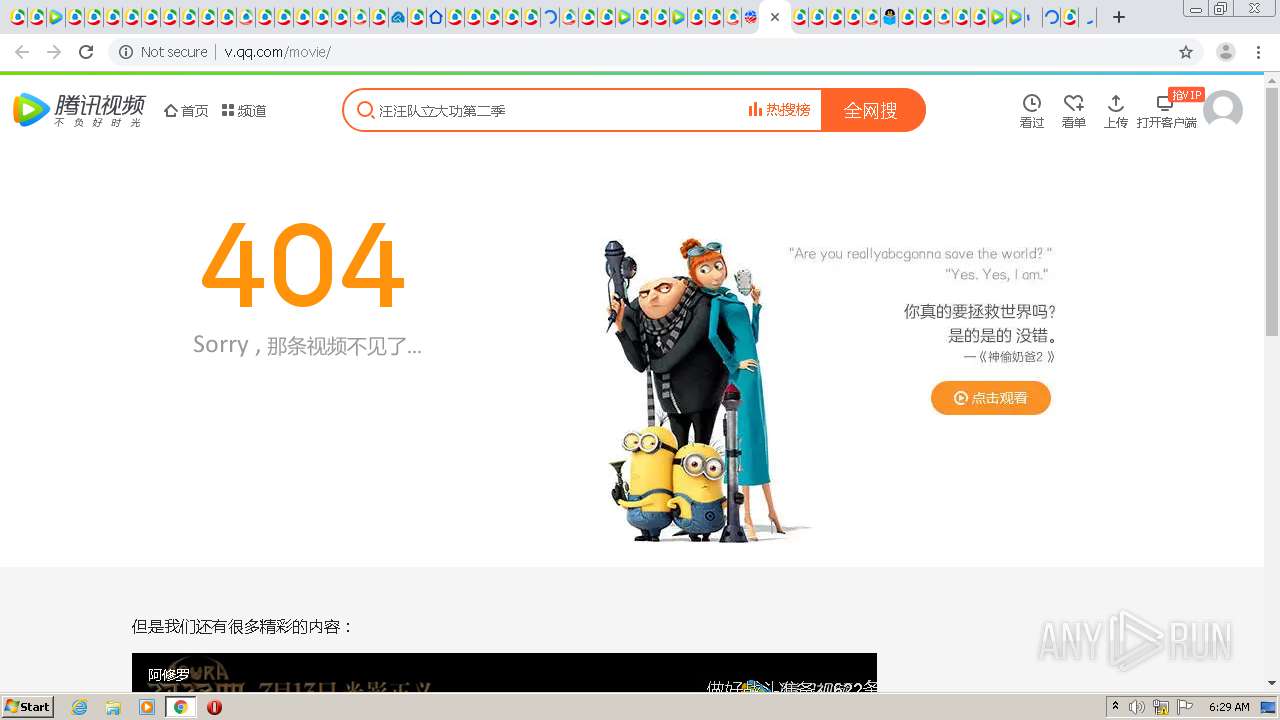Focus the video search input field
1280x720 pixels.
pos(560,110)
